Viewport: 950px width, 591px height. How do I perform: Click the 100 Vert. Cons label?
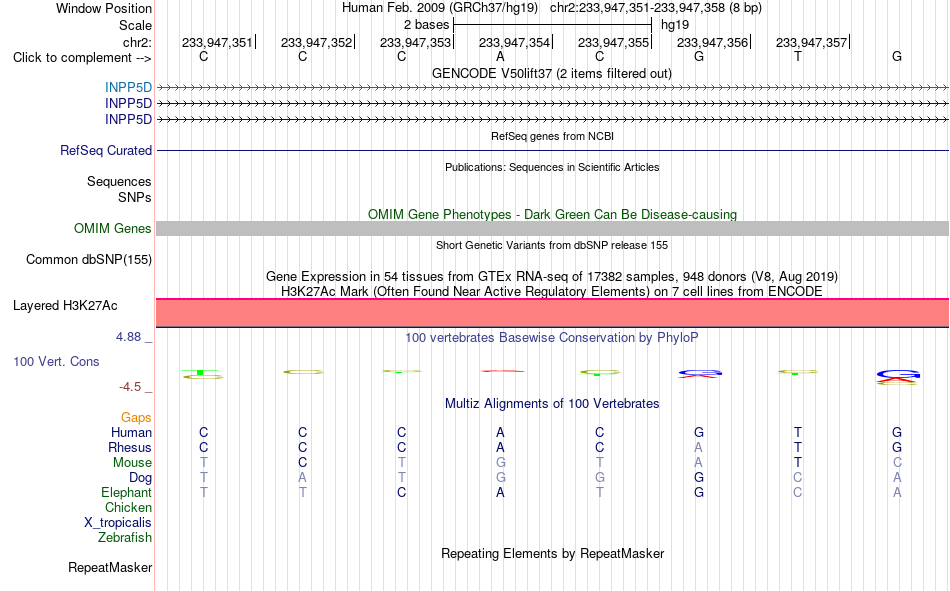coord(56,362)
